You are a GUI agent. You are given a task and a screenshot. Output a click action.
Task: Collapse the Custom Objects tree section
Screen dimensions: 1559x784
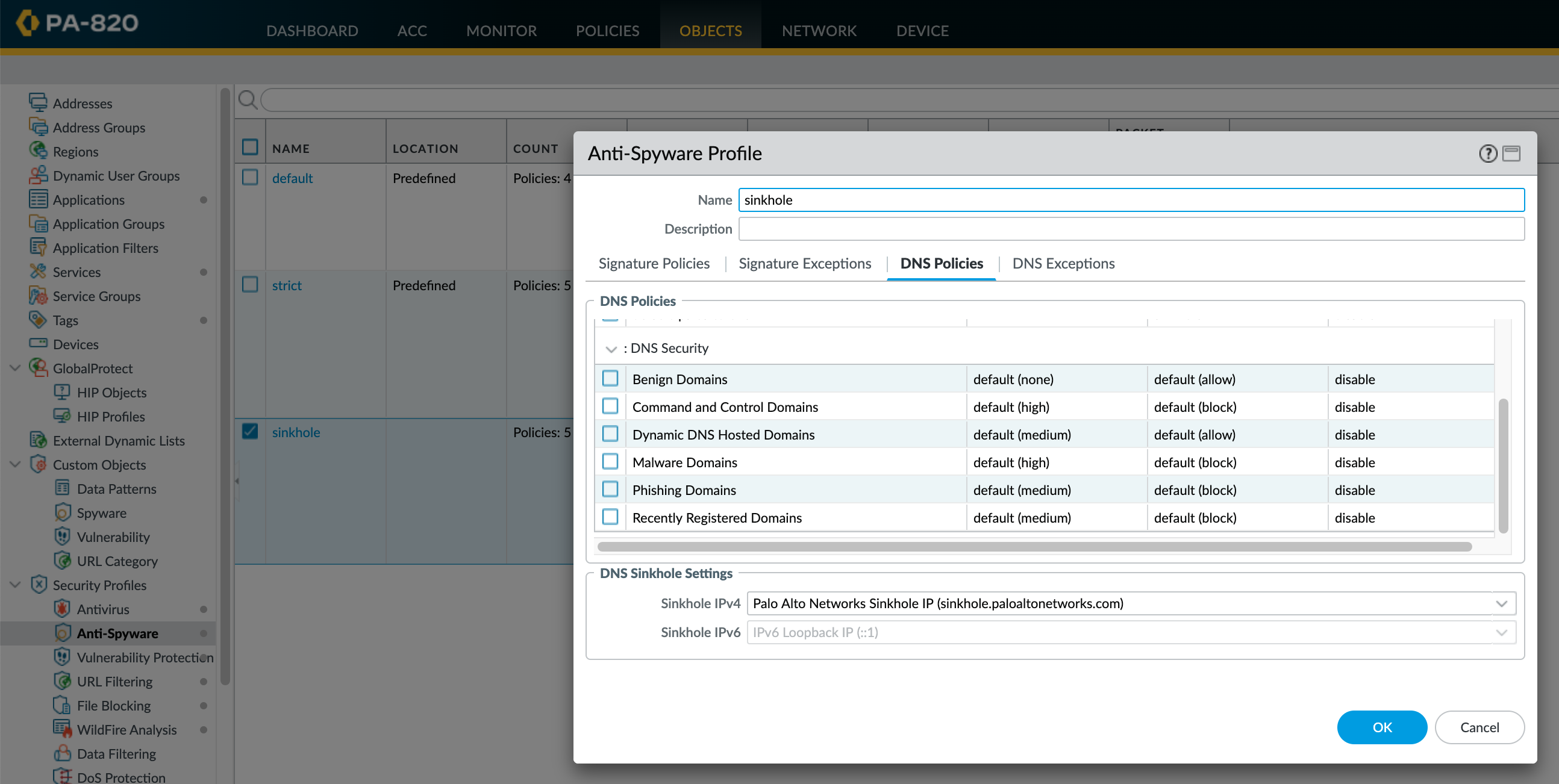[14, 465]
